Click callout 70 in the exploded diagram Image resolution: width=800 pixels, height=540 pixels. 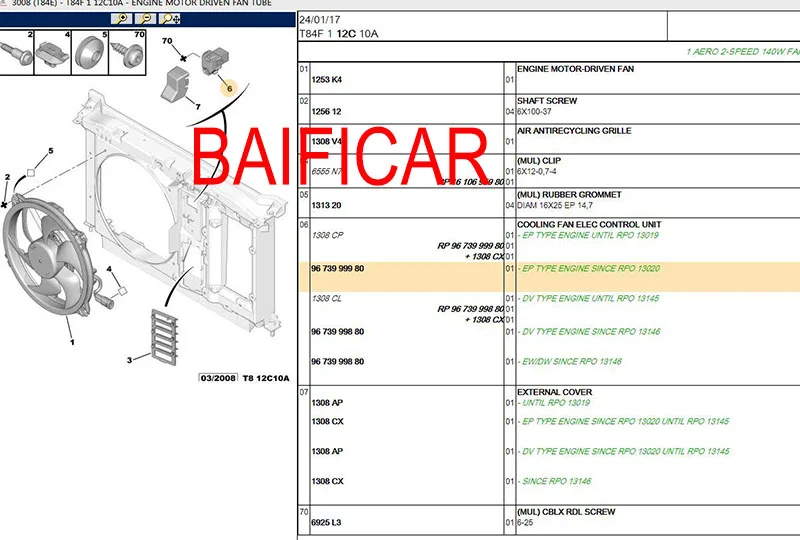point(167,41)
